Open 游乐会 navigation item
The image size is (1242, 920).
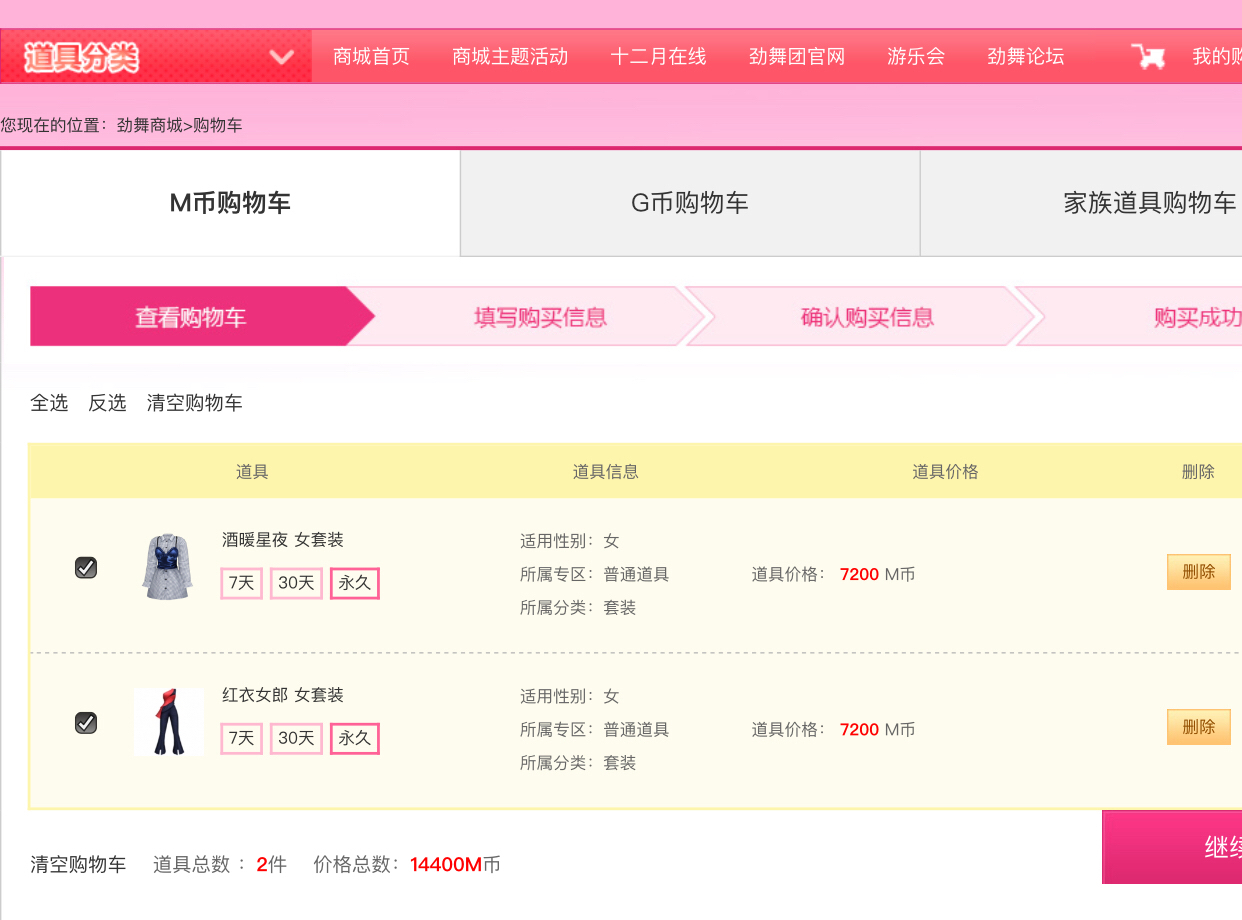(916, 57)
